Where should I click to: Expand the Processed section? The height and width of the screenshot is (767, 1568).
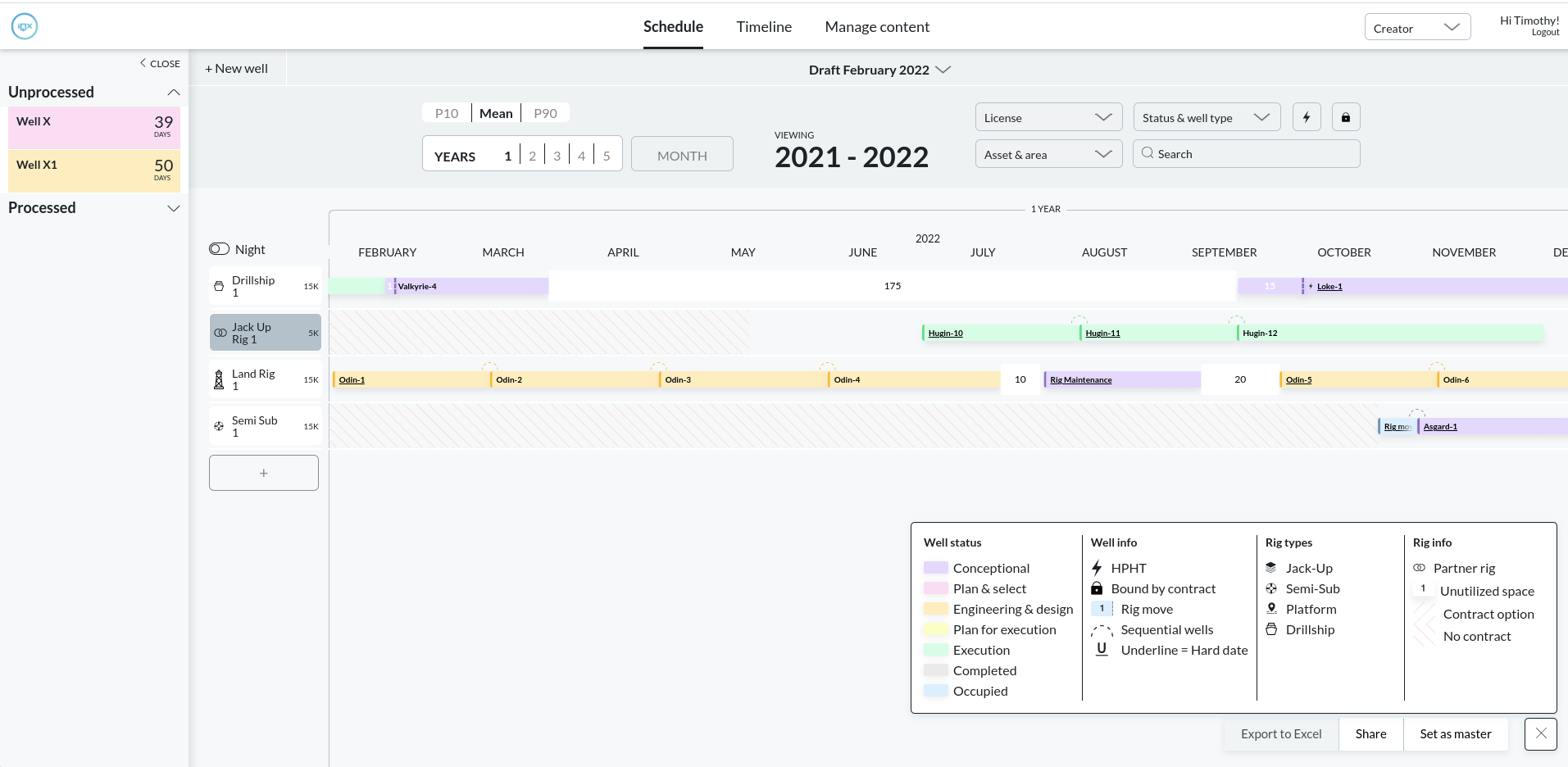pos(173,208)
